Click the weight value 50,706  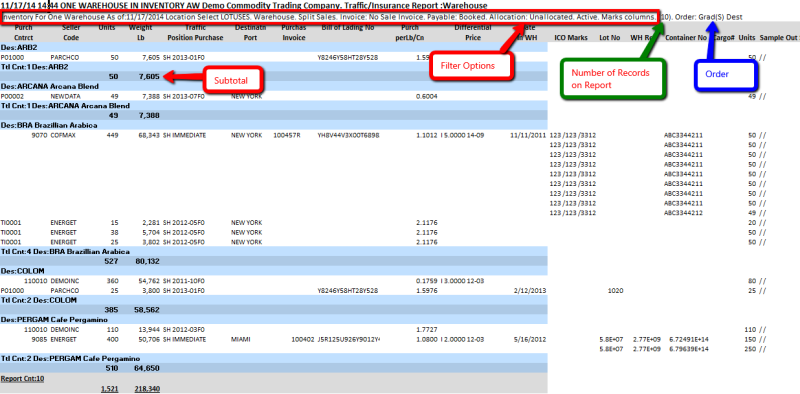(149, 339)
